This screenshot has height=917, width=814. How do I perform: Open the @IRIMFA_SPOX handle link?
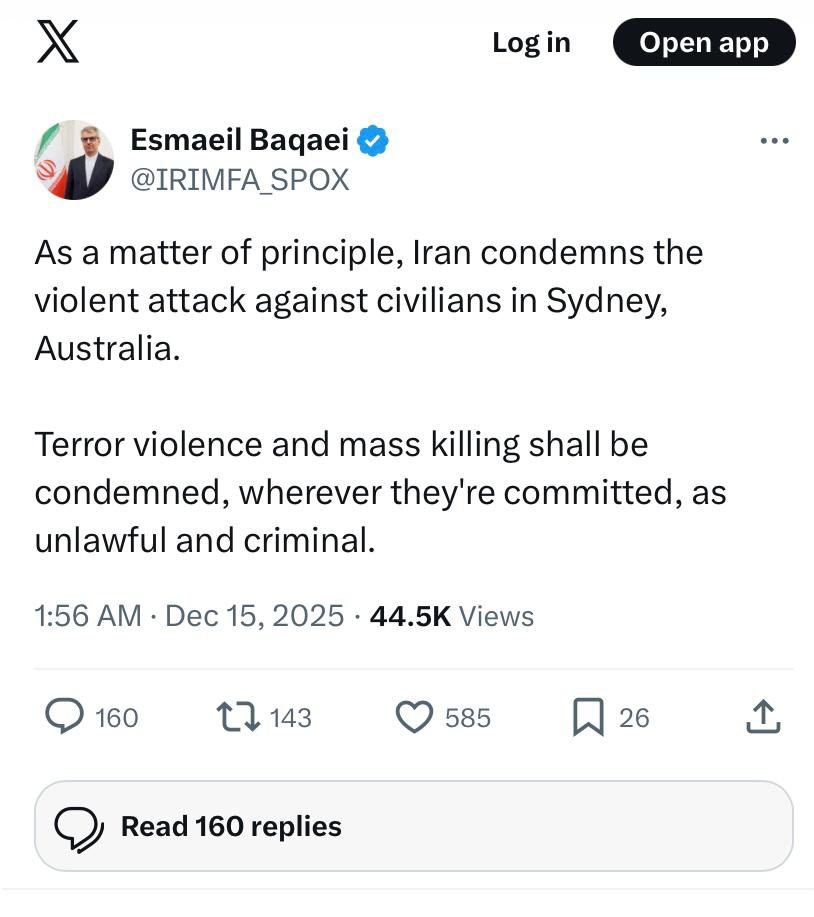click(x=240, y=179)
